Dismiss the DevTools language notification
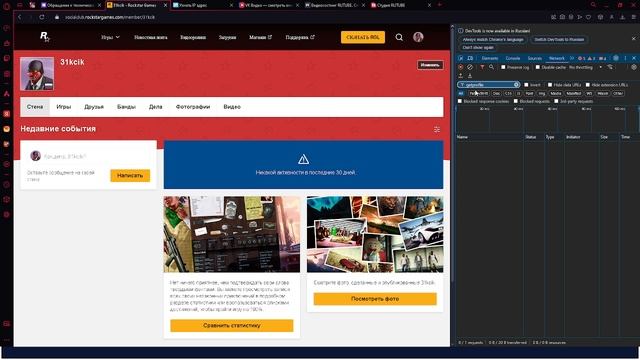Viewport: 640px width, 360px height. pyautogui.click(x=633, y=39)
